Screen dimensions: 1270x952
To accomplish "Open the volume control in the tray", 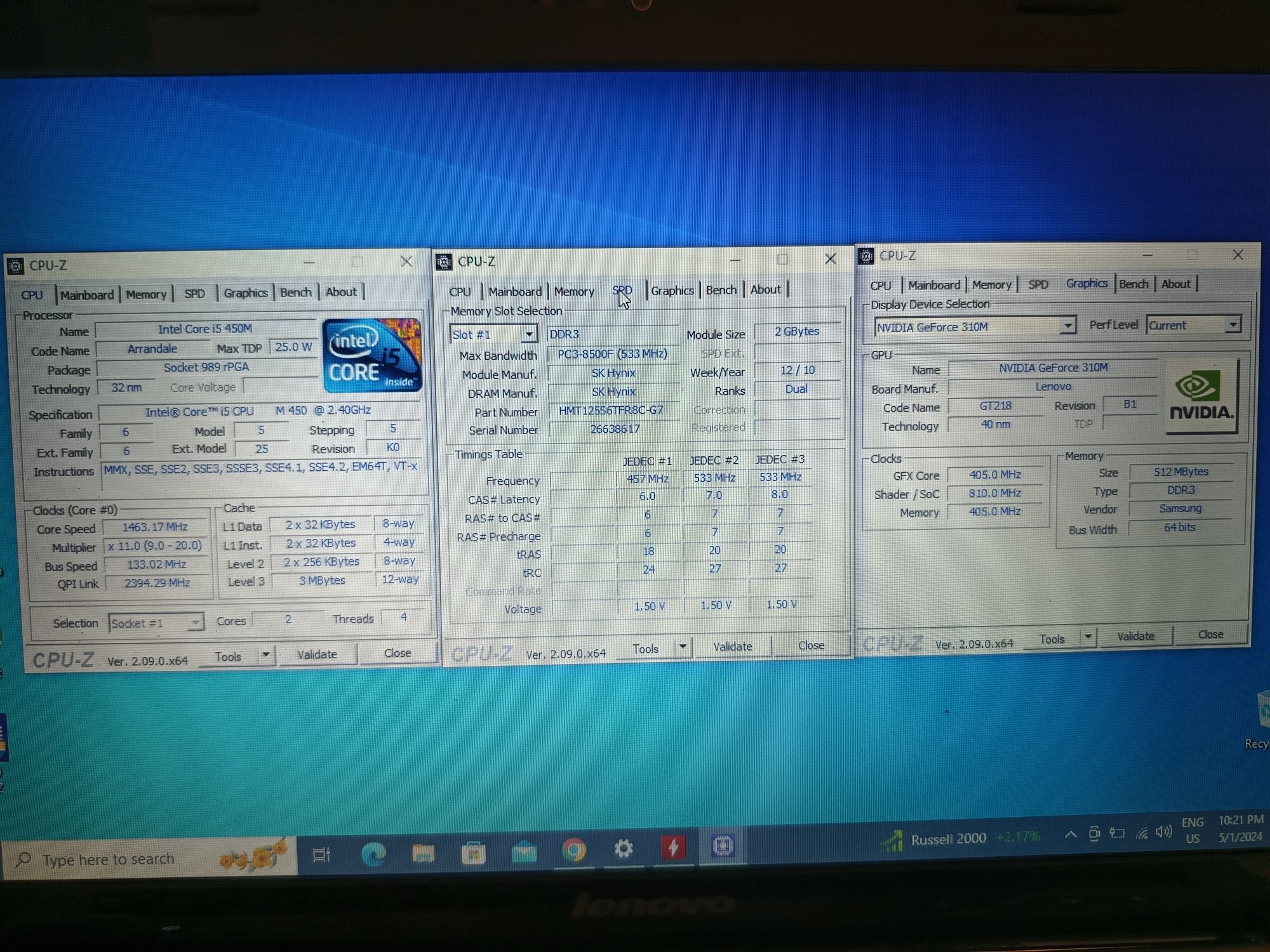I will (x=1164, y=832).
